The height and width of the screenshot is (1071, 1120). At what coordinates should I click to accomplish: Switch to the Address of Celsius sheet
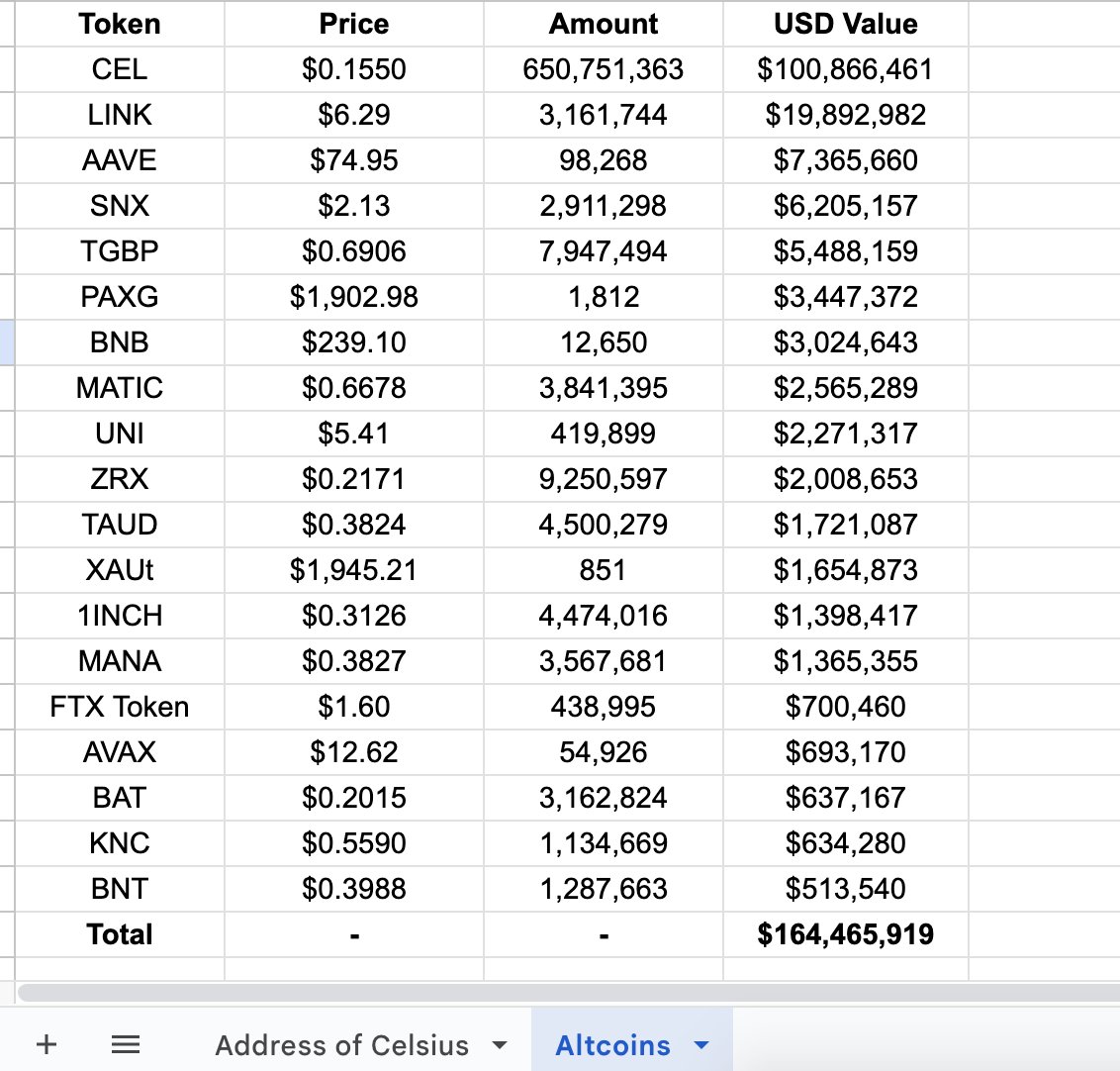coord(341,1045)
